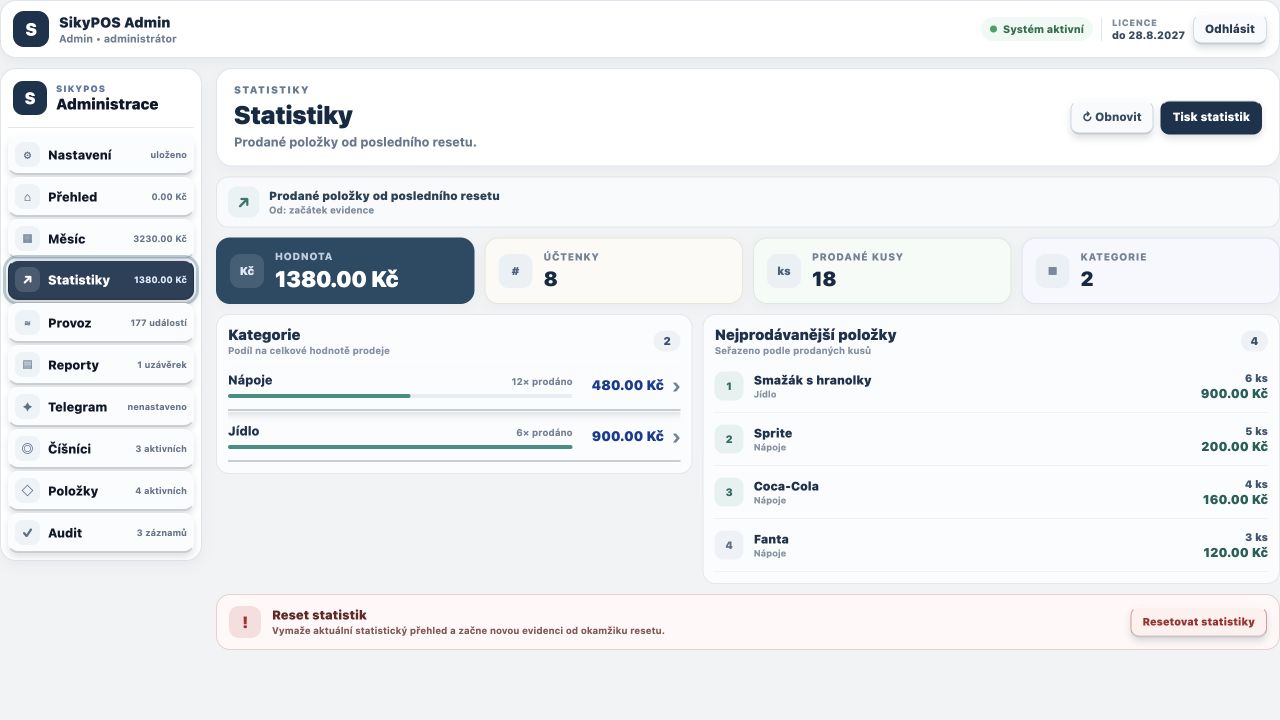Click the document icon beside Reporty
1280x720 pixels.
[28, 365]
